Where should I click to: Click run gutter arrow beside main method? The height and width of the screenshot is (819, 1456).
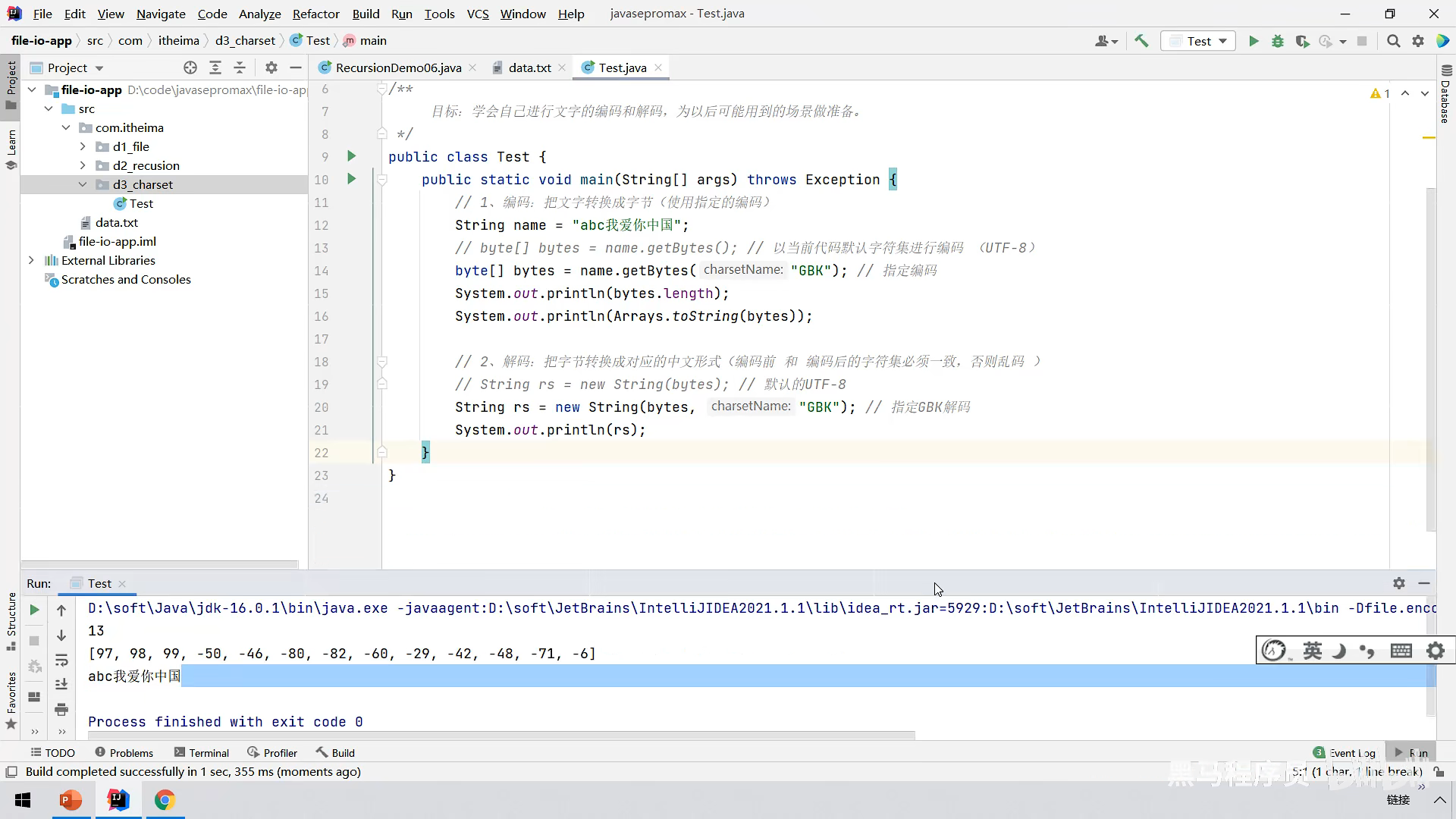coord(351,179)
